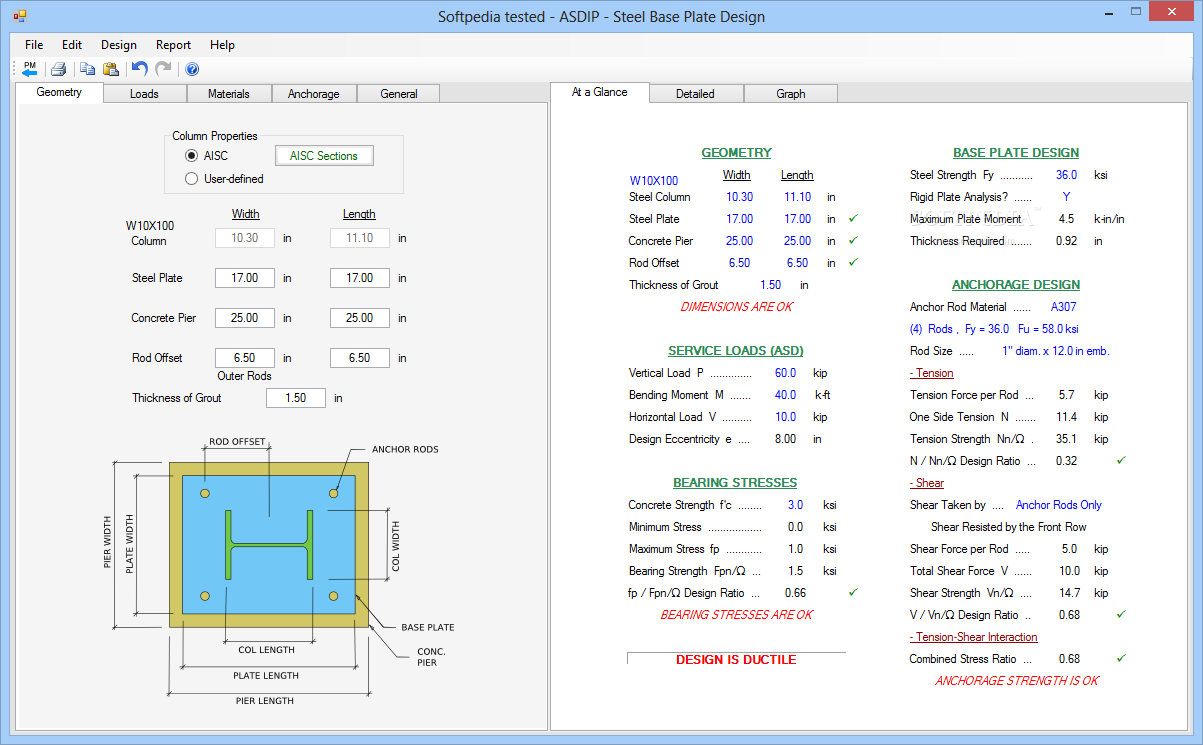
Task: Click the PM back-arrow toolbar icon
Action: point(29,69)
